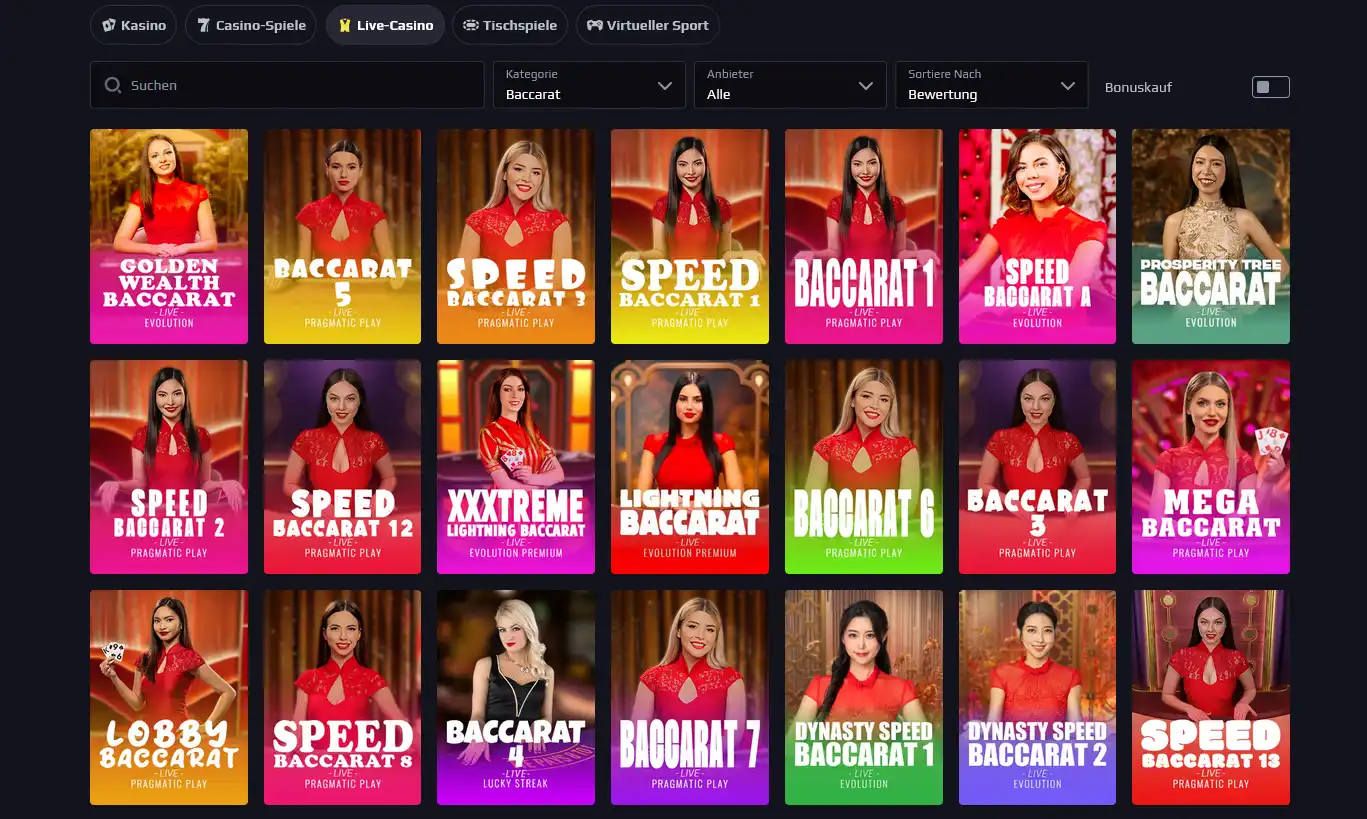This screenshot has height=819, width=1367.
Task: Click the gamepad icon on Virtueller Sport
Action: [x=594, y=25]
